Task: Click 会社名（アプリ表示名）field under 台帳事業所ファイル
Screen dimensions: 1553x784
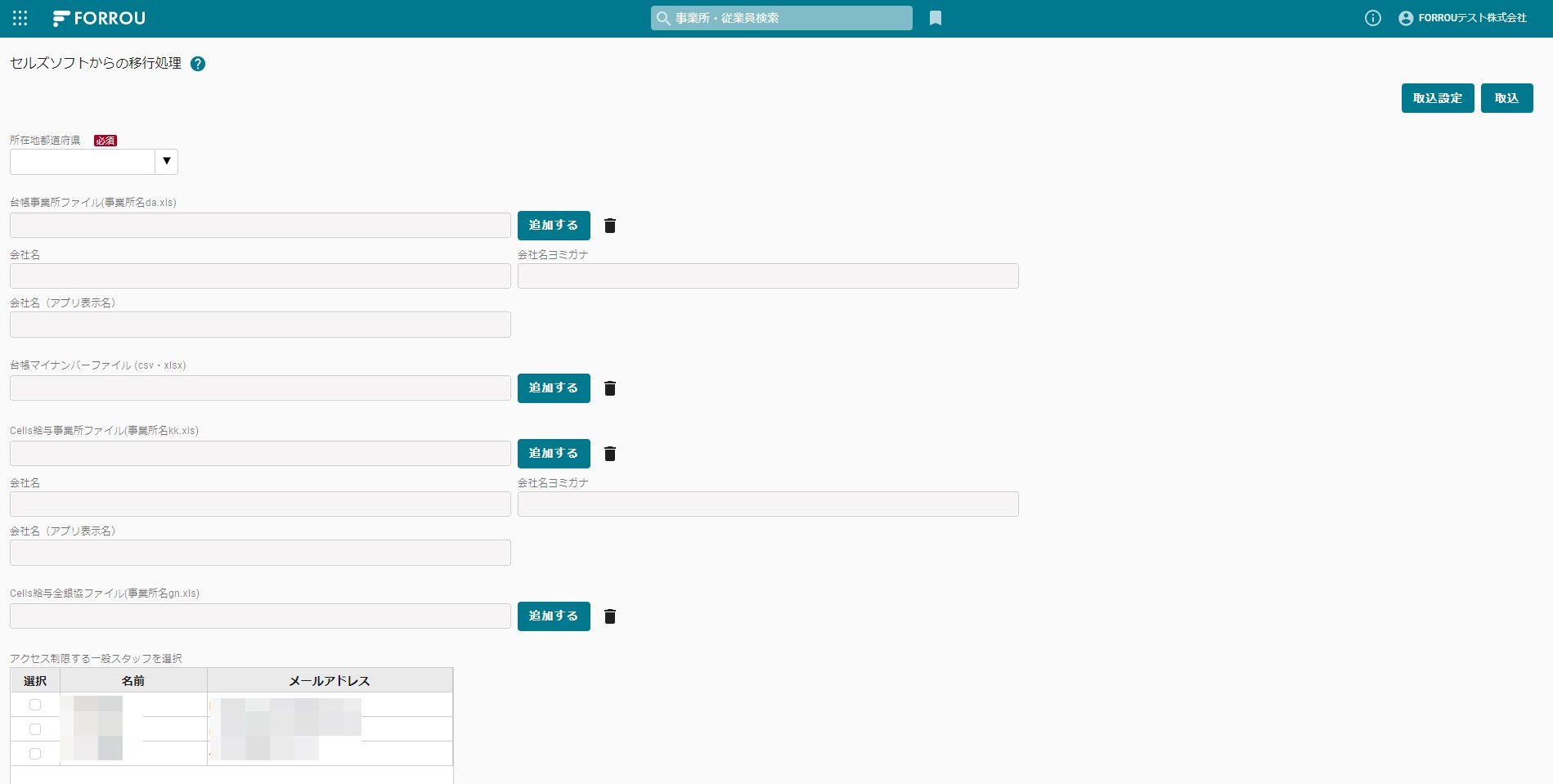Action: pyautogui.click(x=260, y=325)
